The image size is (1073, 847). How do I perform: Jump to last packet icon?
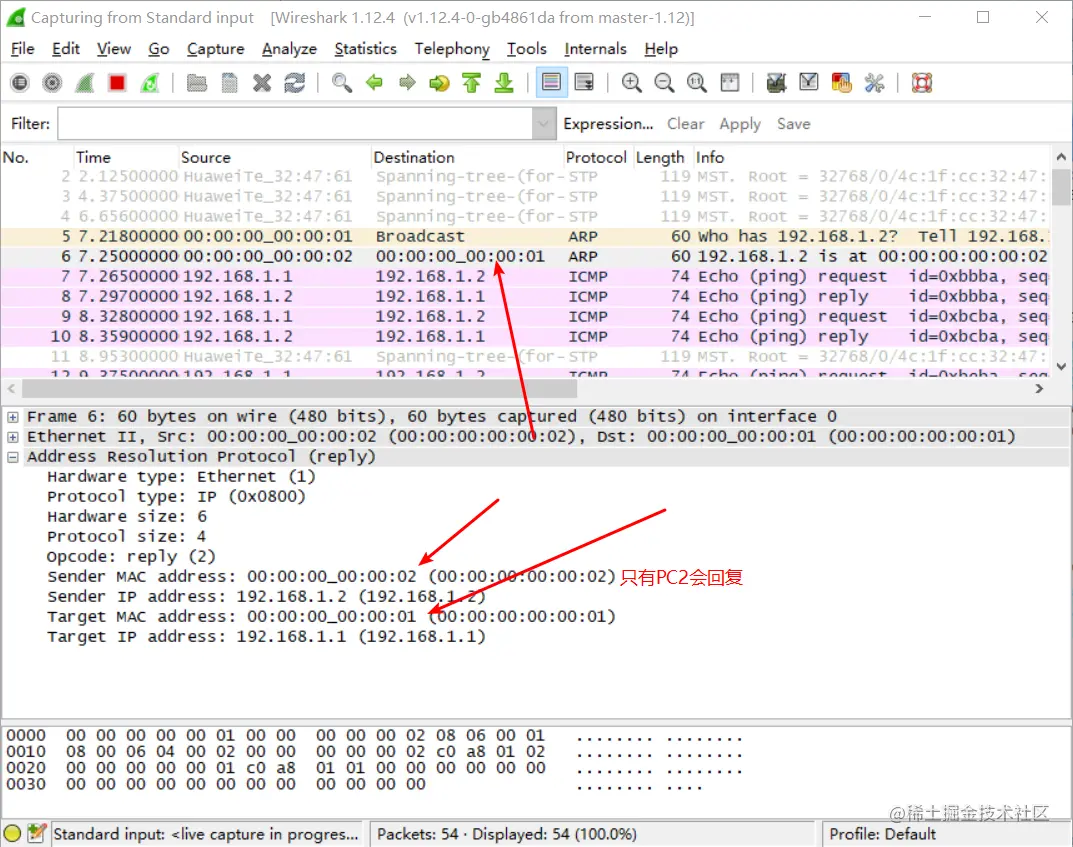pyautogui.click(x=504, y=83)
